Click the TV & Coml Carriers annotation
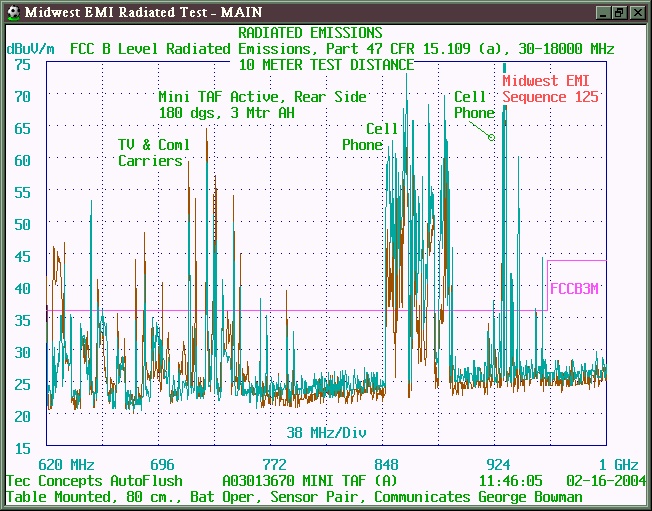The height and width of the screenshot is (511, 652). (x=153, y=153)
